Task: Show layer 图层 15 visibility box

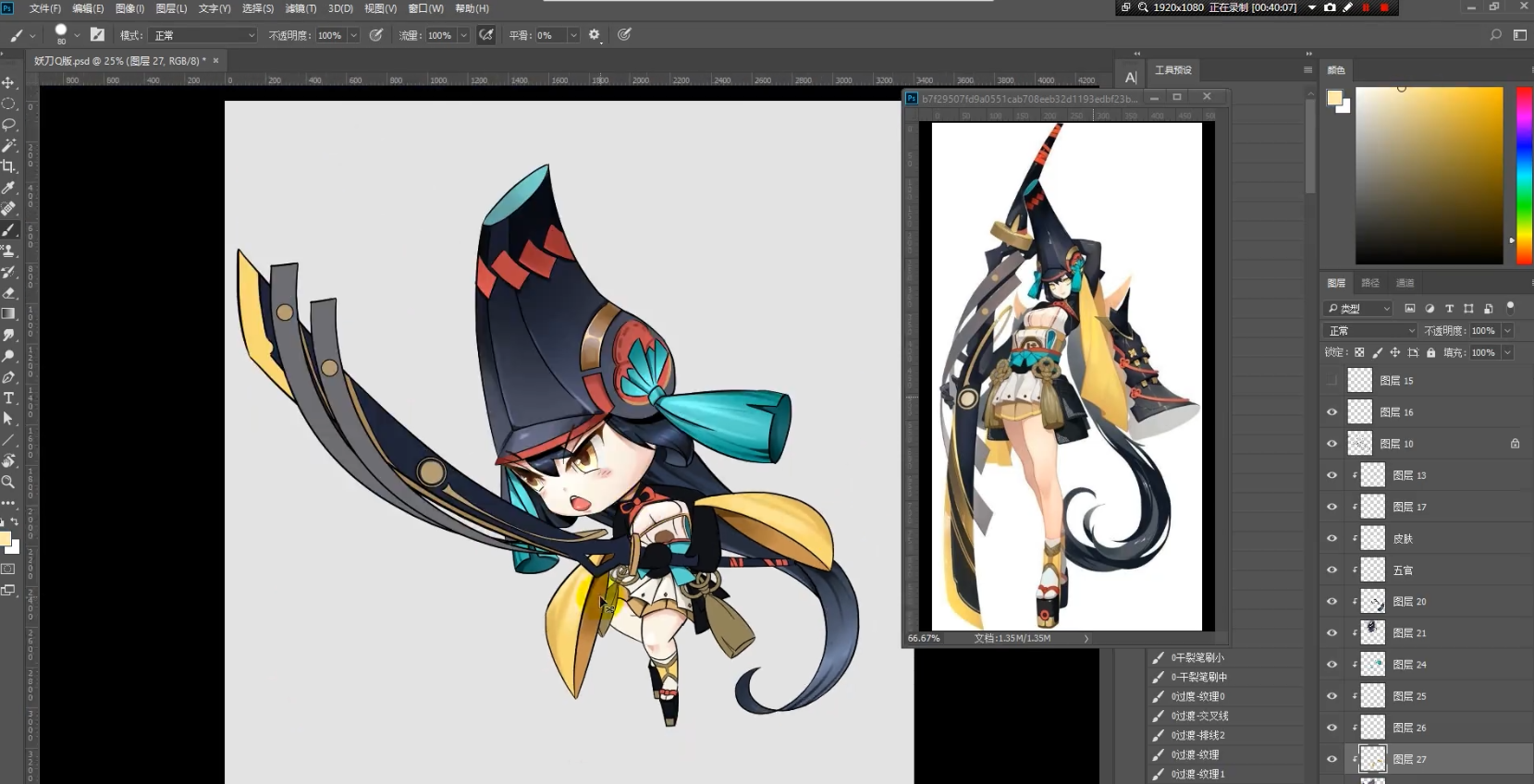Action: [1332, 380]
